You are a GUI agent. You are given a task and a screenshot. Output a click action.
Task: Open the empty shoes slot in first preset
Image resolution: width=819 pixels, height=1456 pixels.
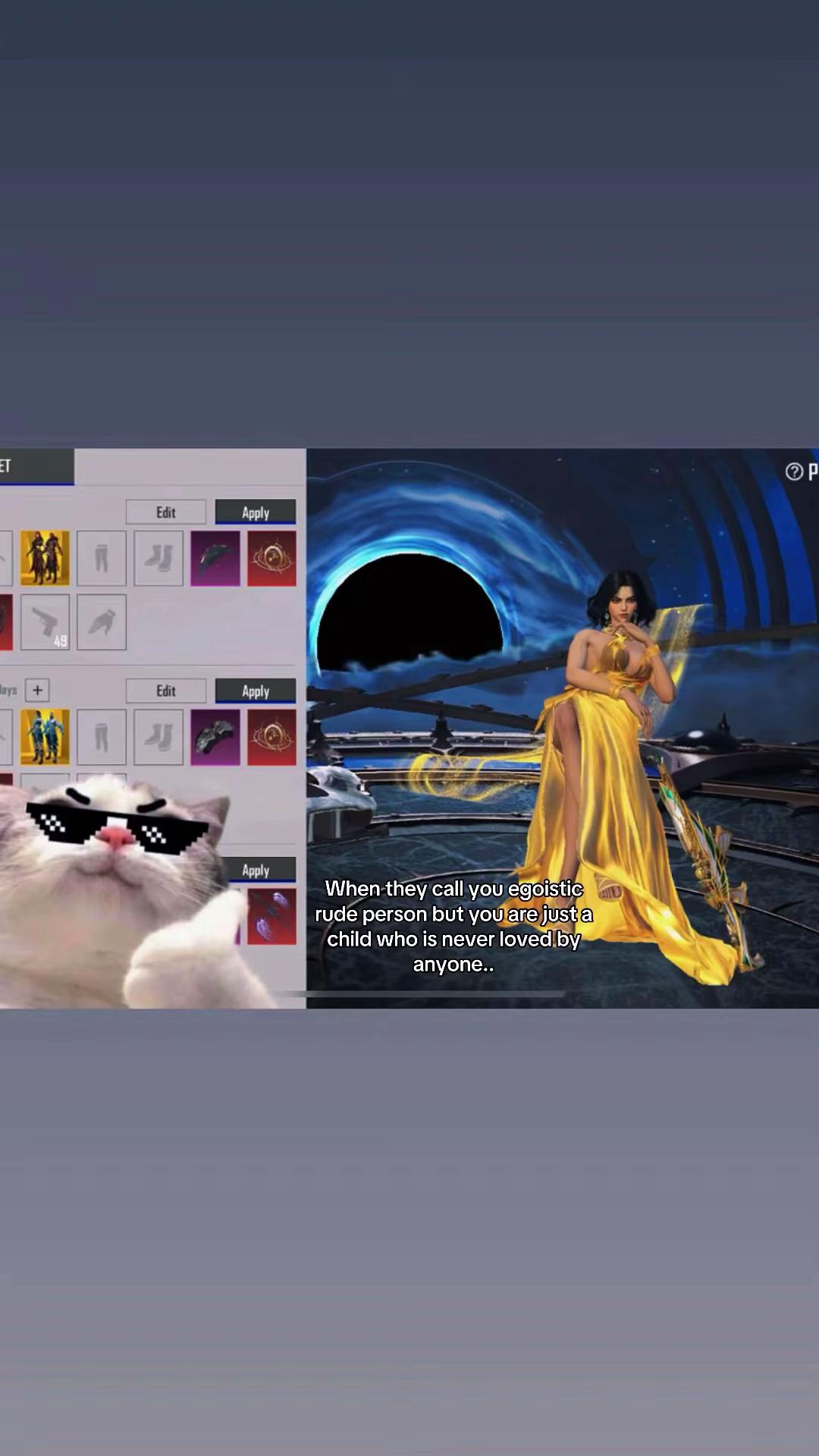pos(158,558)
